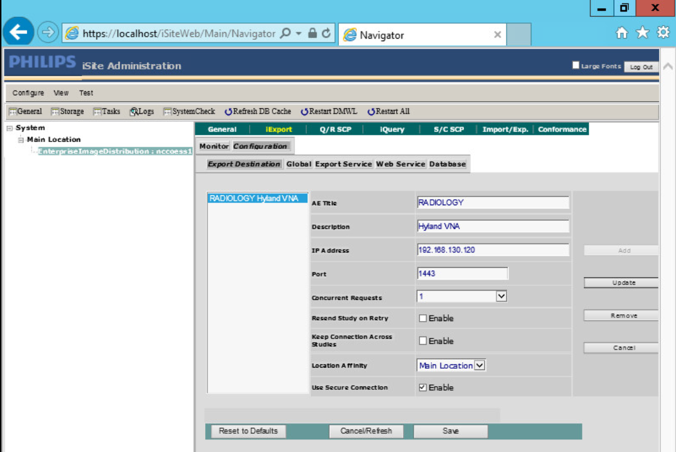Open the View menu

pos(61,93)
